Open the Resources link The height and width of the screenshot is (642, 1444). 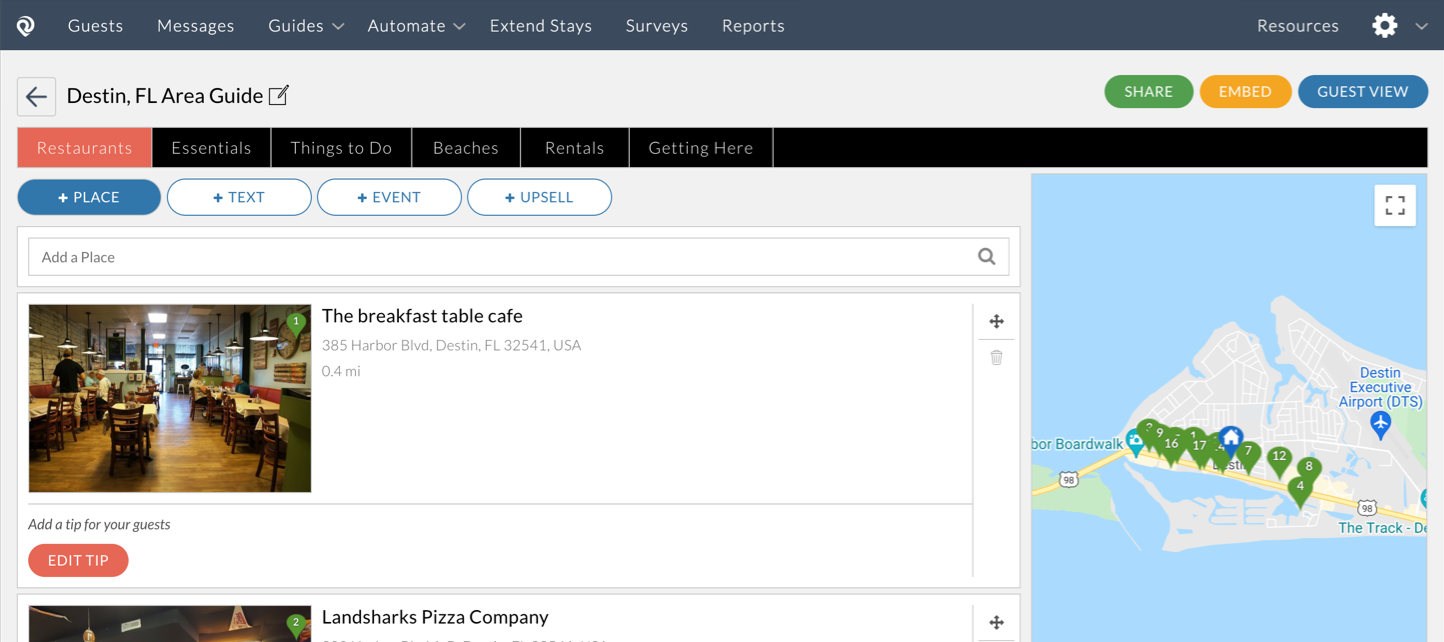point(1298,26)
